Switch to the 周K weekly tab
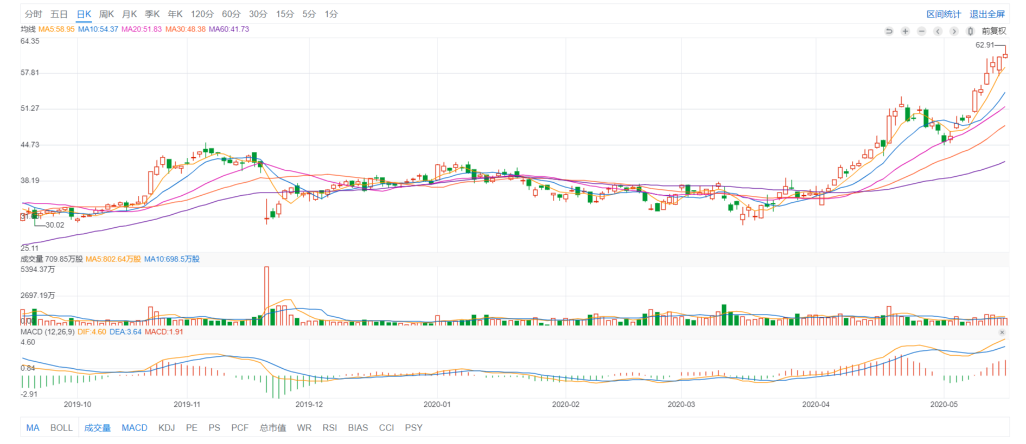The image size is (1026, 444). click(x=106, y=14)
